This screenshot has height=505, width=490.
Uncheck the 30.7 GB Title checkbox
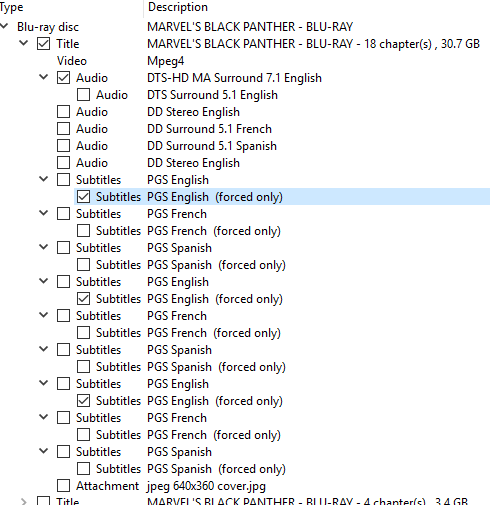(43, 44)
